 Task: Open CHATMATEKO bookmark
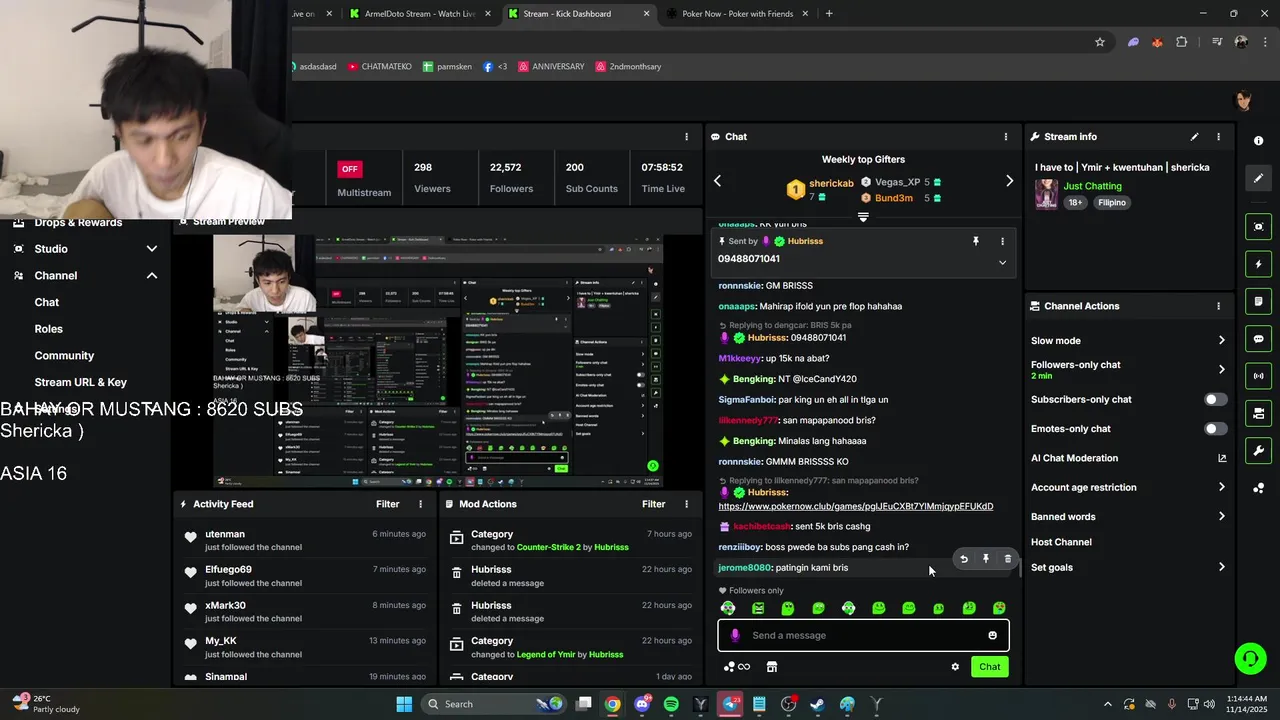point(379,67)
